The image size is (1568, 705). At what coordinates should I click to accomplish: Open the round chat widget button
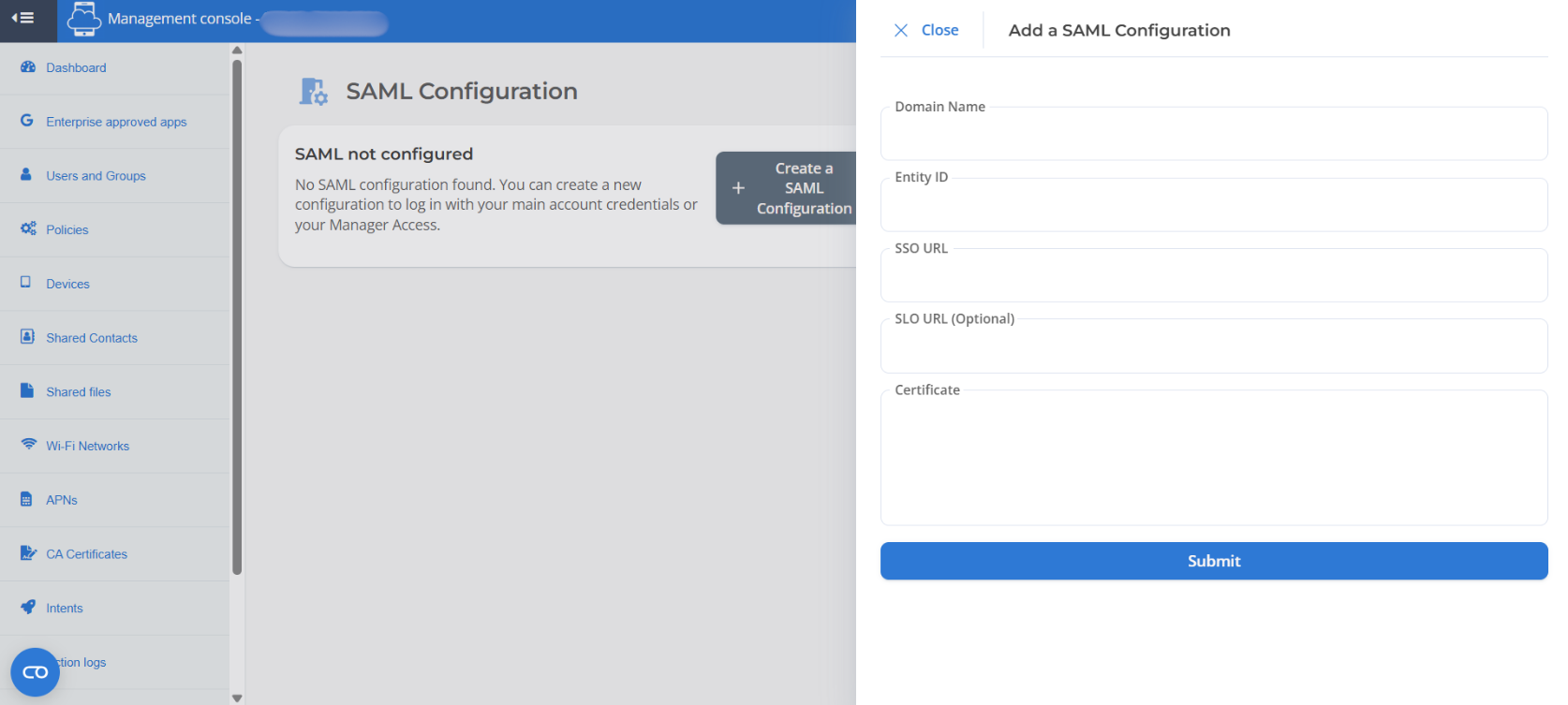tap(36, 672)
